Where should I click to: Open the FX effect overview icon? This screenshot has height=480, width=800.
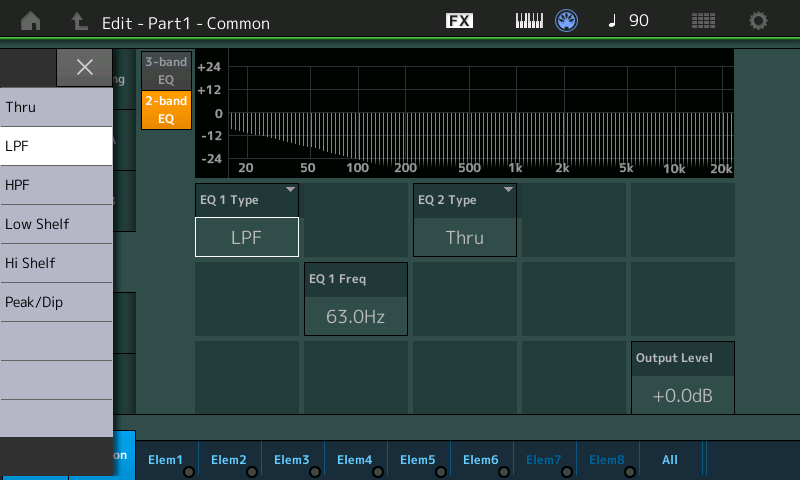pyautogui.click(x=459, y=21)
